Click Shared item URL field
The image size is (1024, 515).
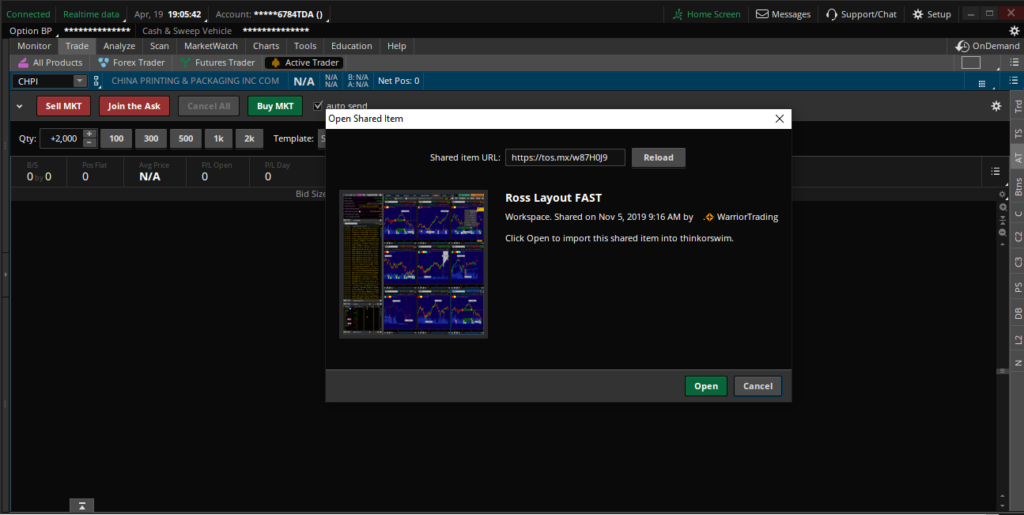[565, 157]
